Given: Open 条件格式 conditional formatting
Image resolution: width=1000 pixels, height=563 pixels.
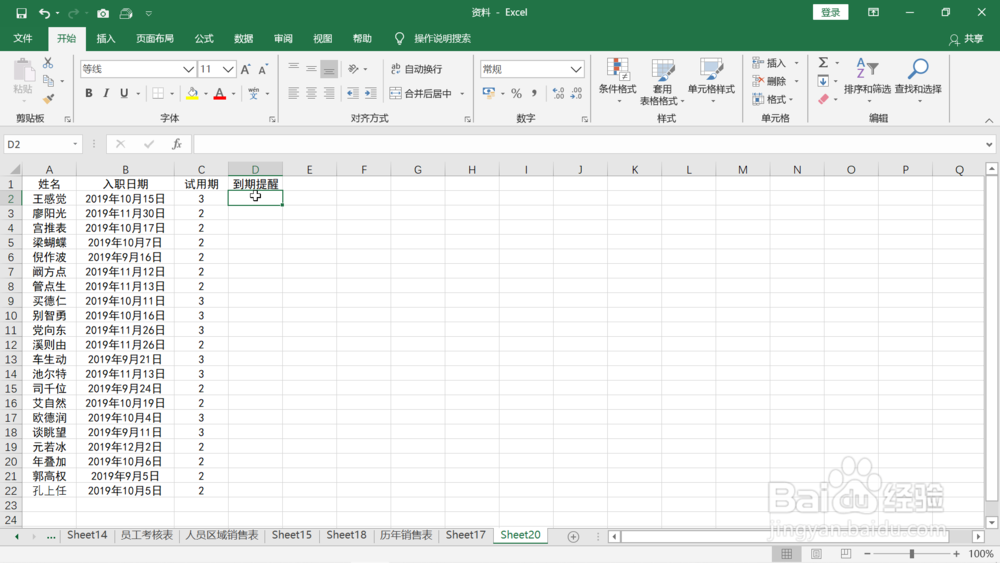Looking at the screenshot, I should coord(617,81).
